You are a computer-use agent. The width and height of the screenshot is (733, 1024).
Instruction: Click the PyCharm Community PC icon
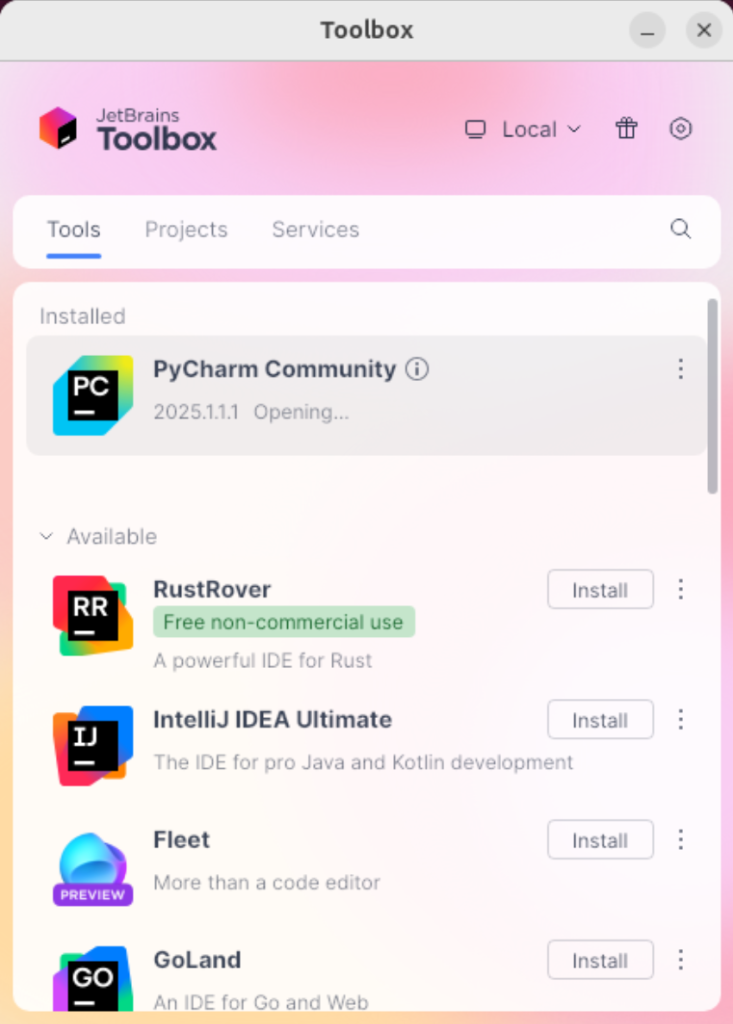click(93, 395)
